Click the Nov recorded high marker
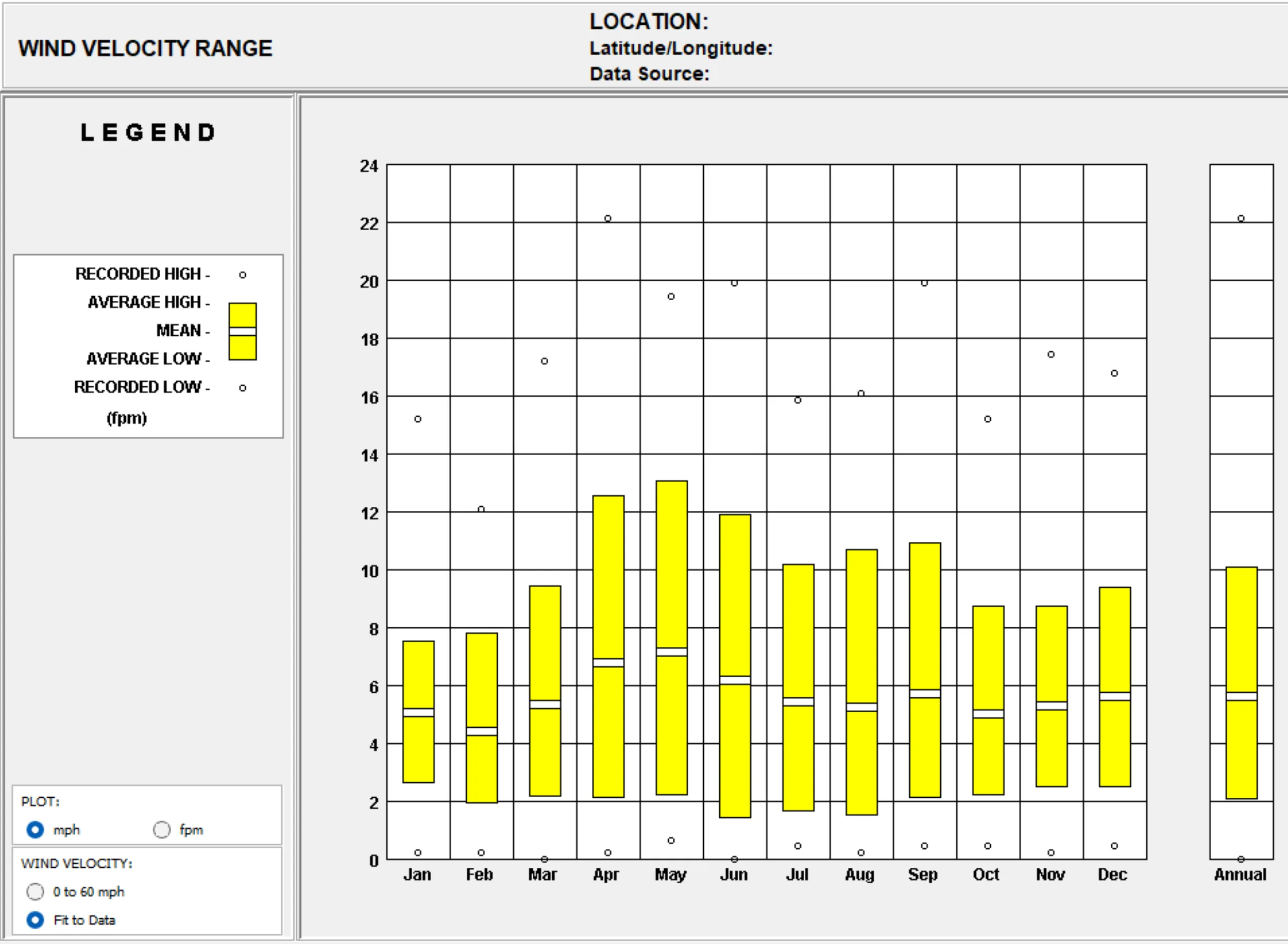The height and width of the screenshot is (944, 1288). pos(1051,354)
